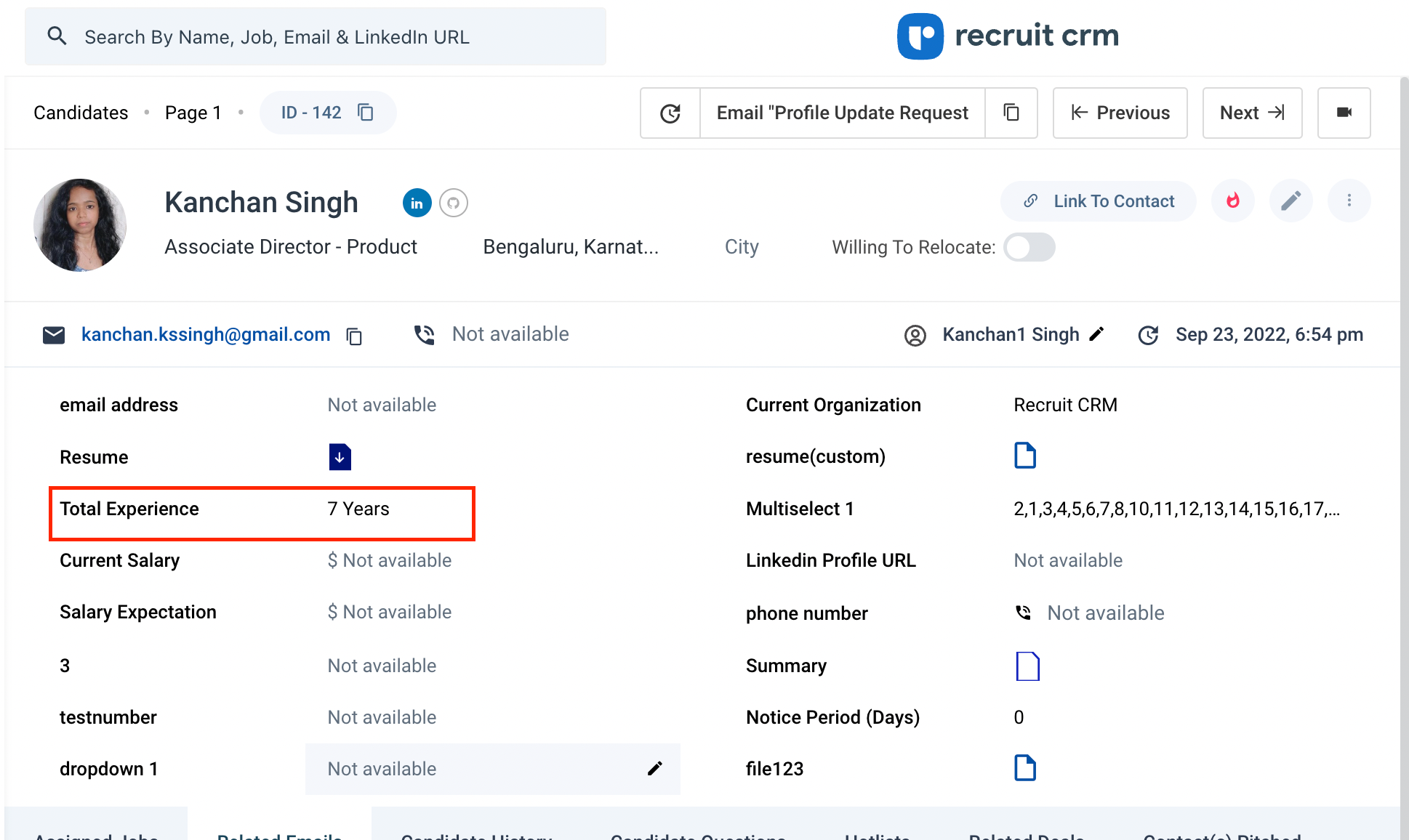
Task: Mark candidate as hot with flame icon
Action: (x=1233, y=201)
